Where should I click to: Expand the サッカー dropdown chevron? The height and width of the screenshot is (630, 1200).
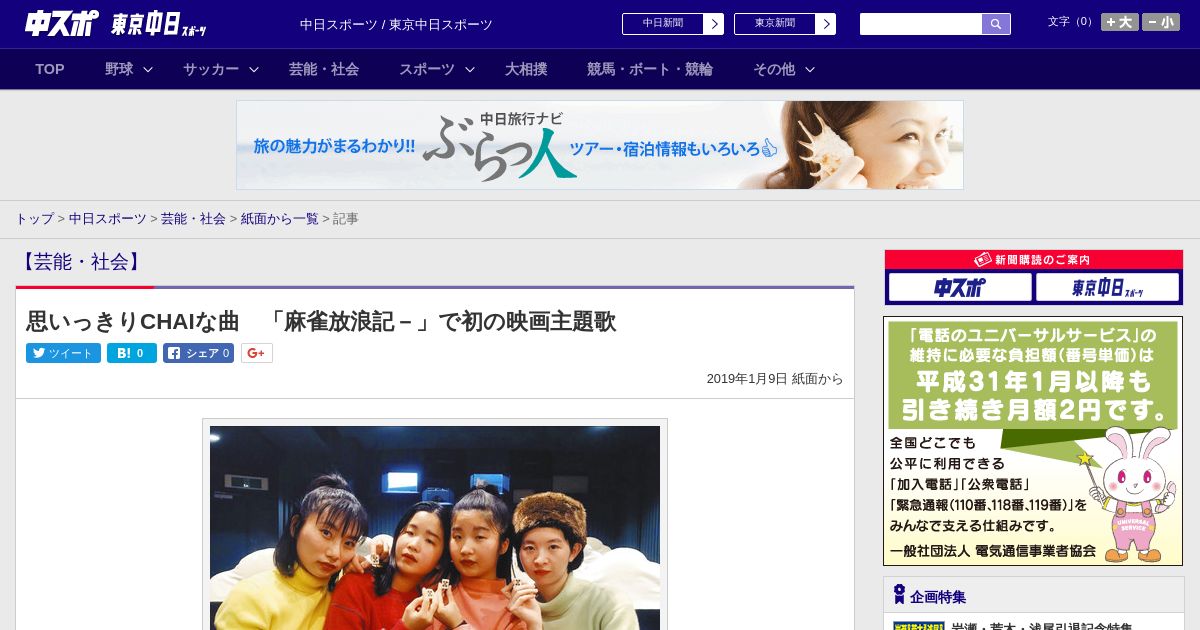click(254, 69)
